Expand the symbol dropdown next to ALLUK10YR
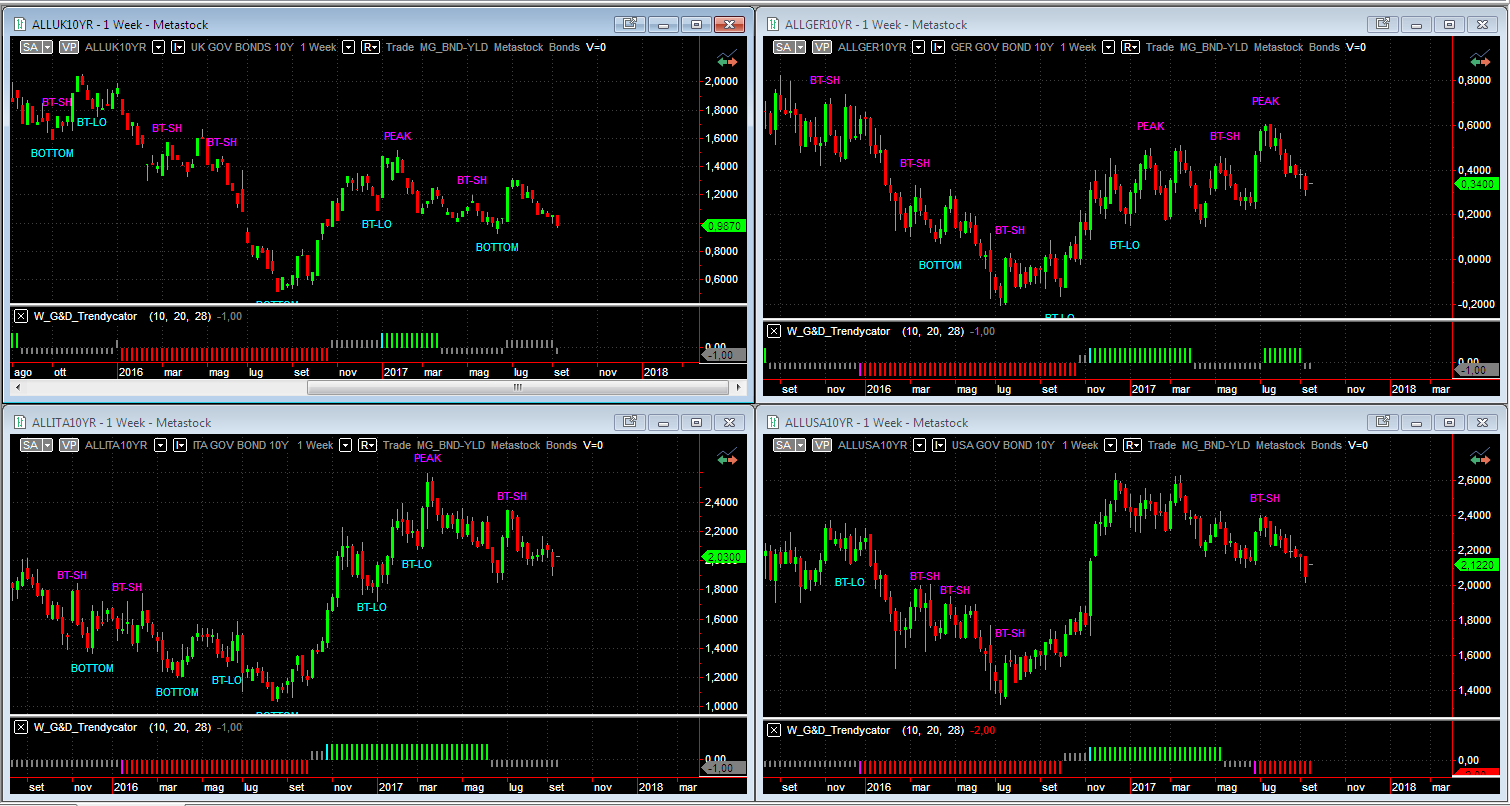1510x806 pixels. coord(159,47)
